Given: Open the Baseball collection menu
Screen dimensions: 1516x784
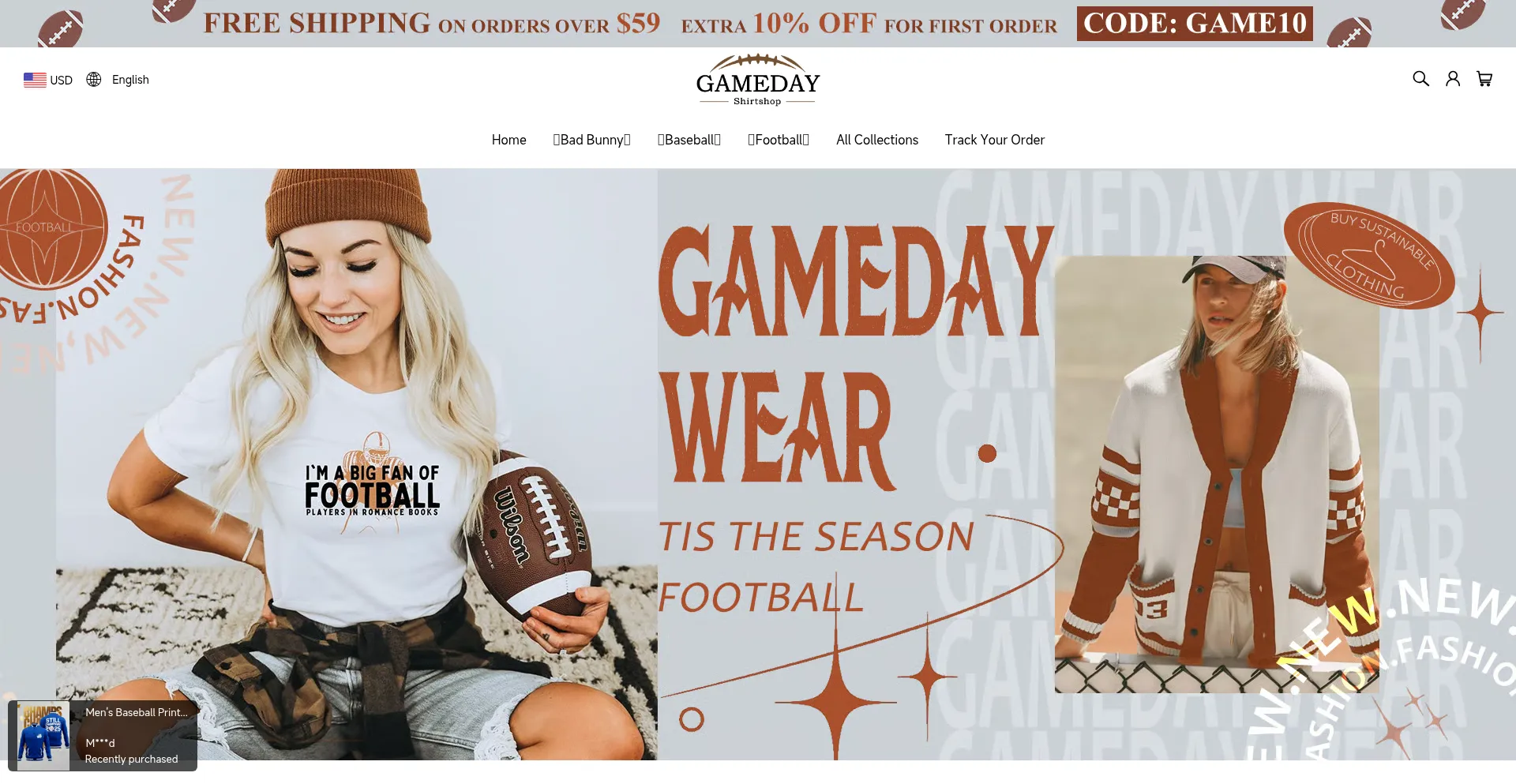Looking at the screenshot, I should [689, 140].
